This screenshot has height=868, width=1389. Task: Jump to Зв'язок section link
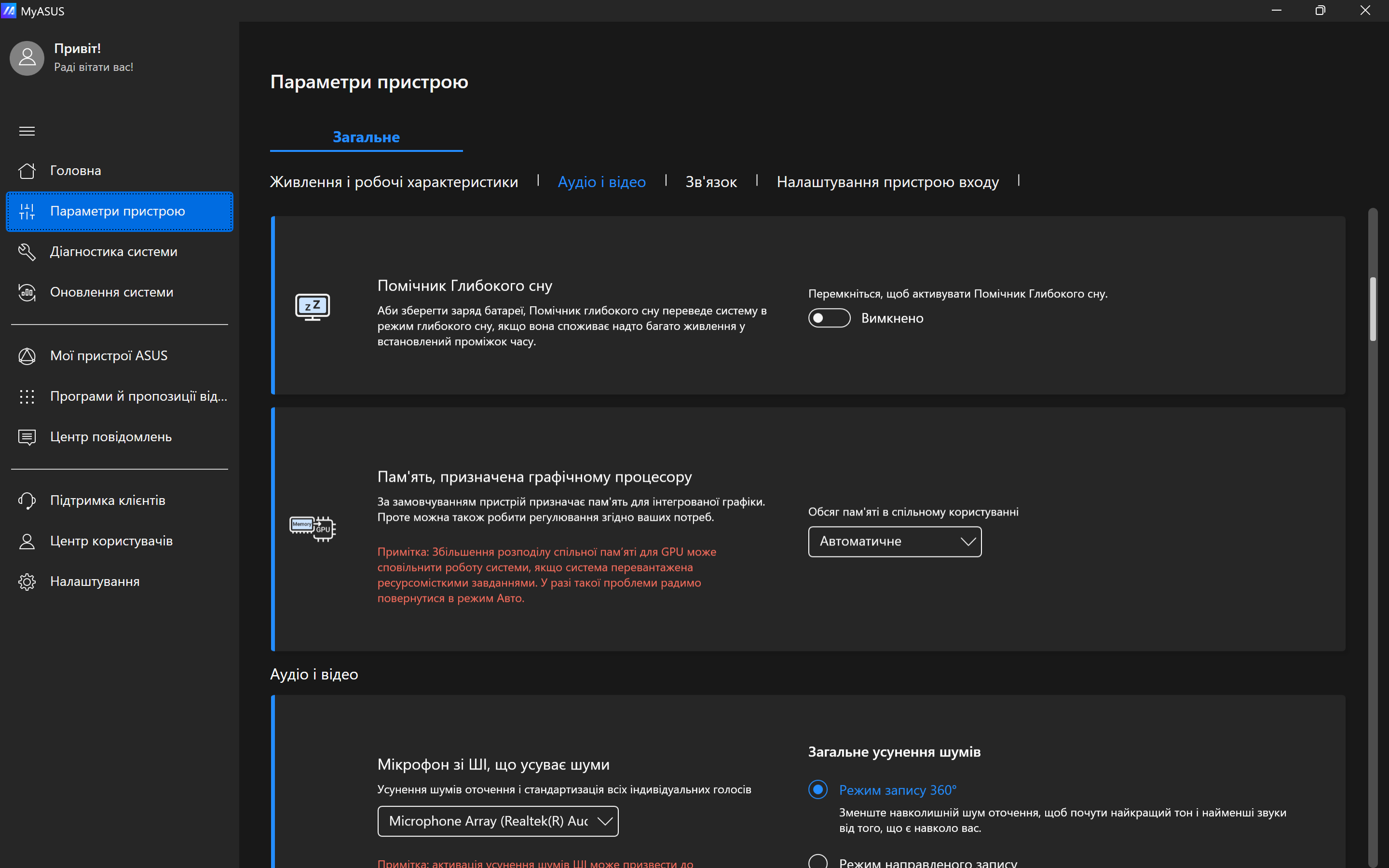pos(710,182)
